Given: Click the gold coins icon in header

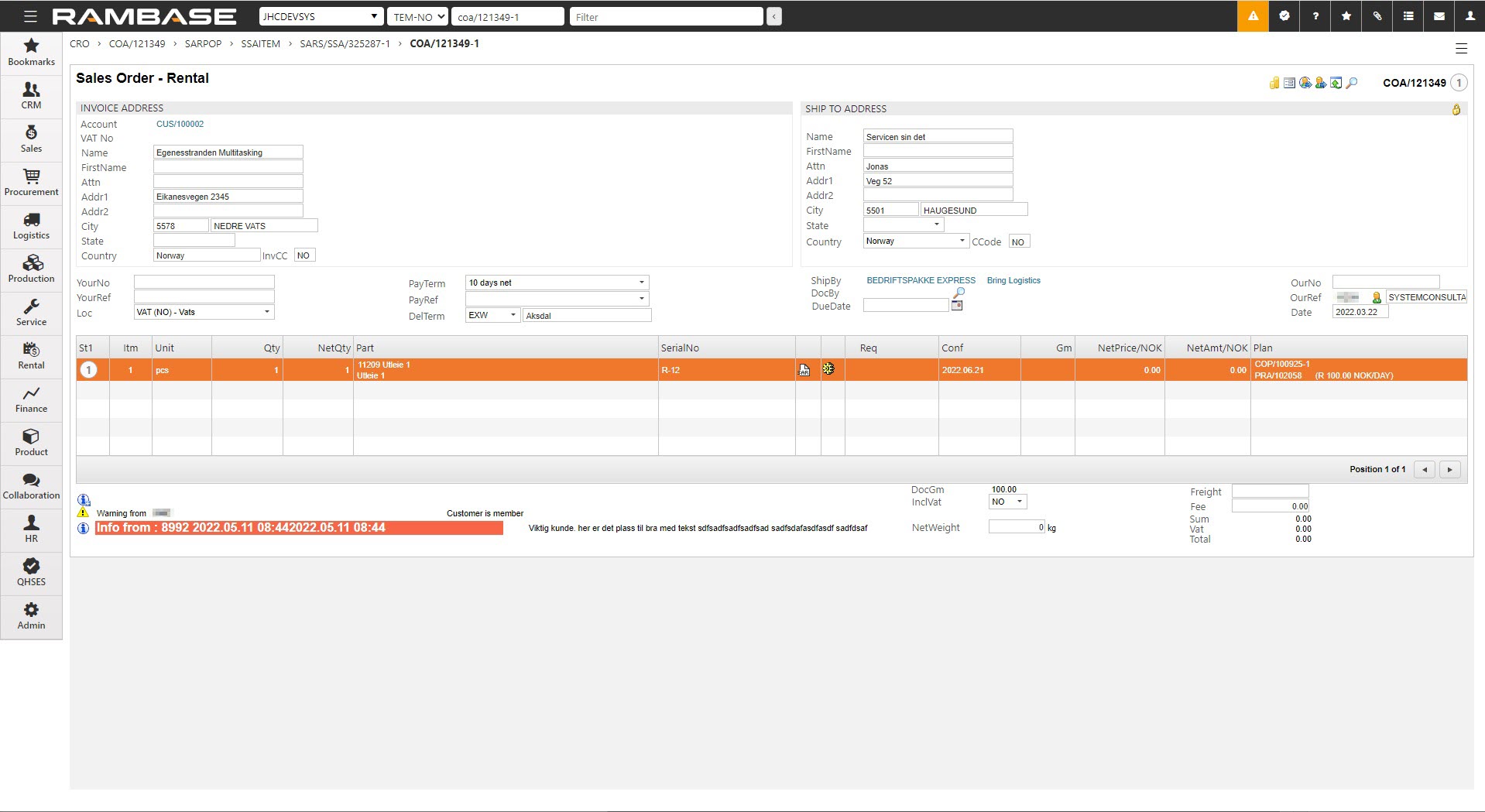Looking at the screenshot, I should tap(1274, 84).
